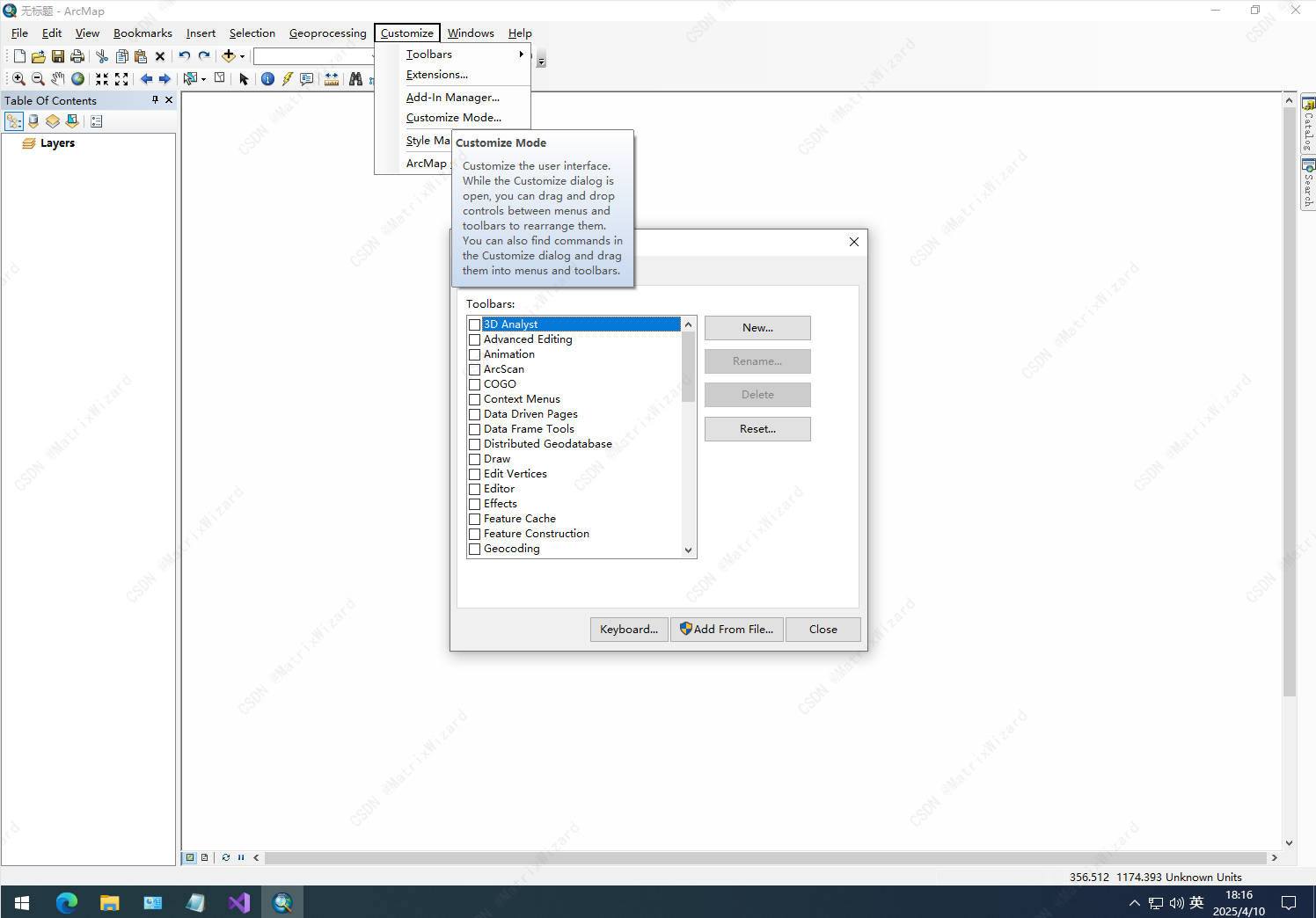Toggle the Geocoding toolbar checkbox
The width and height of the screenshot is (1316, 918).
475,549
